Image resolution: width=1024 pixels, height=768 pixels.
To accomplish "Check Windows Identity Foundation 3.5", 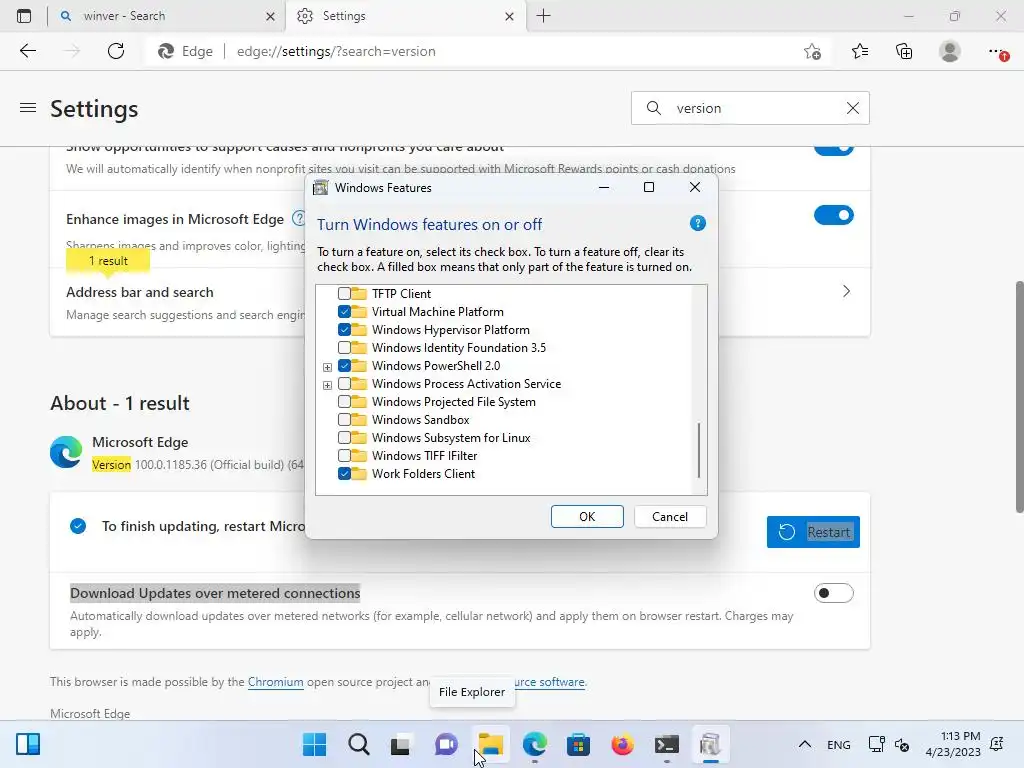I will [344, 347].
